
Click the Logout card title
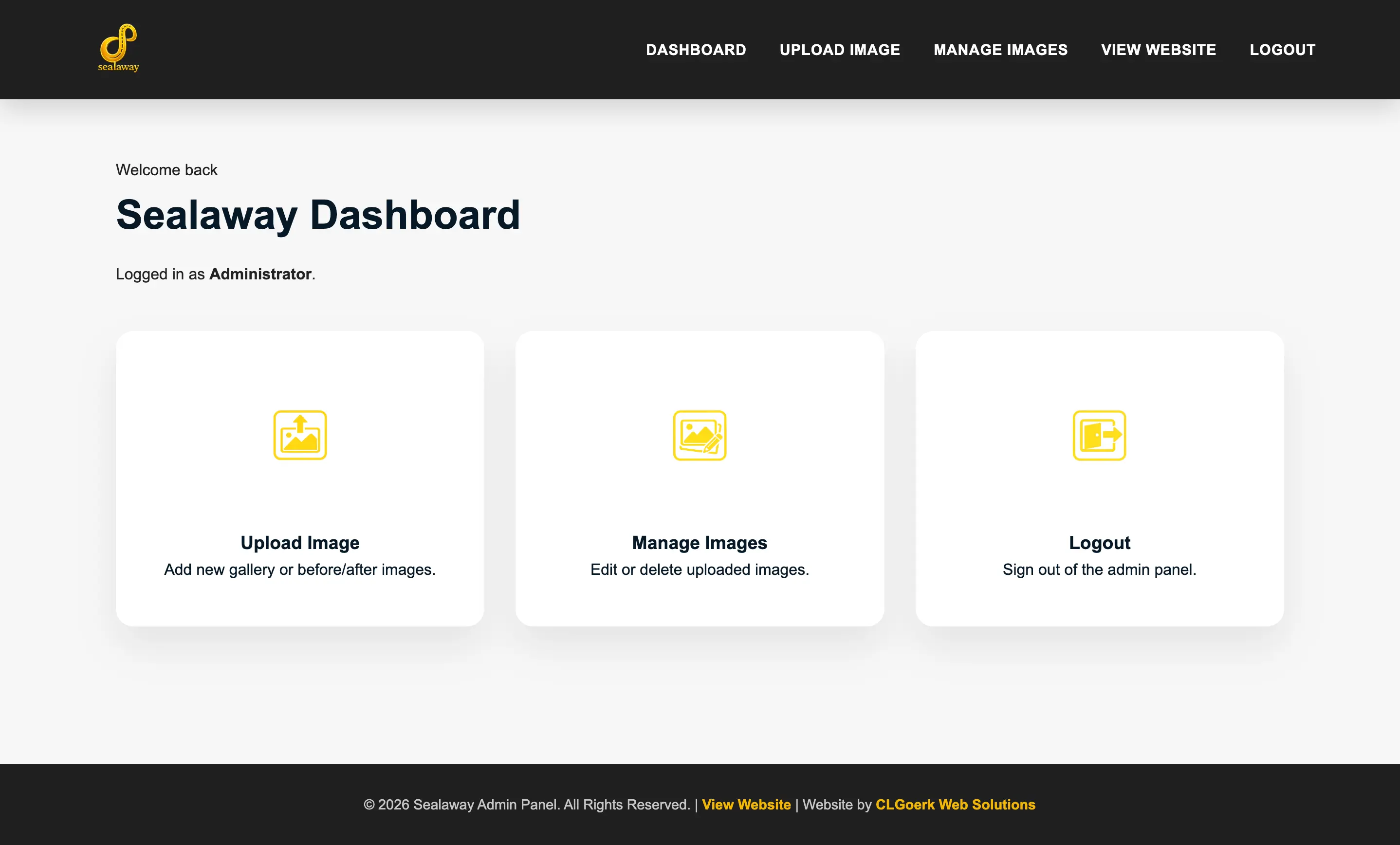click(1100, 543)
